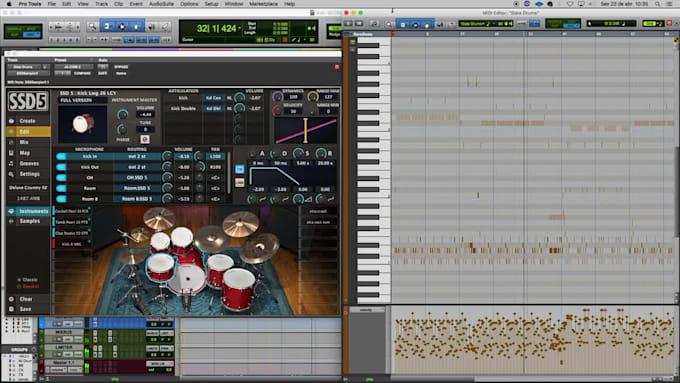The image size is (680, 383).
Task: Click the plugin COMPARE button
Action: [x=82, y=73]
